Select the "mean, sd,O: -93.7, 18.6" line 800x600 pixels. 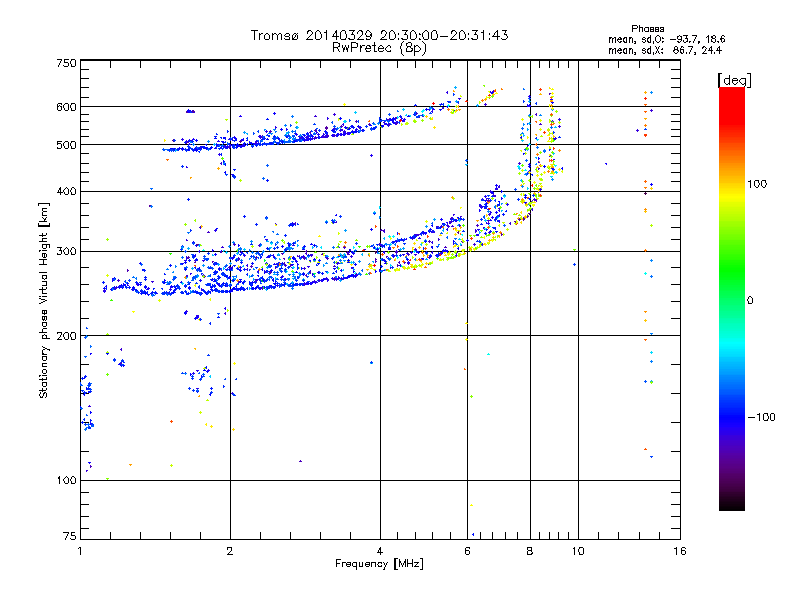point(666,39)
